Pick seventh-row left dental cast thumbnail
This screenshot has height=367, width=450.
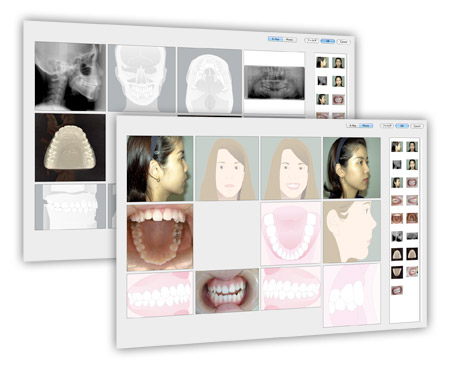(x=397, y=254)
